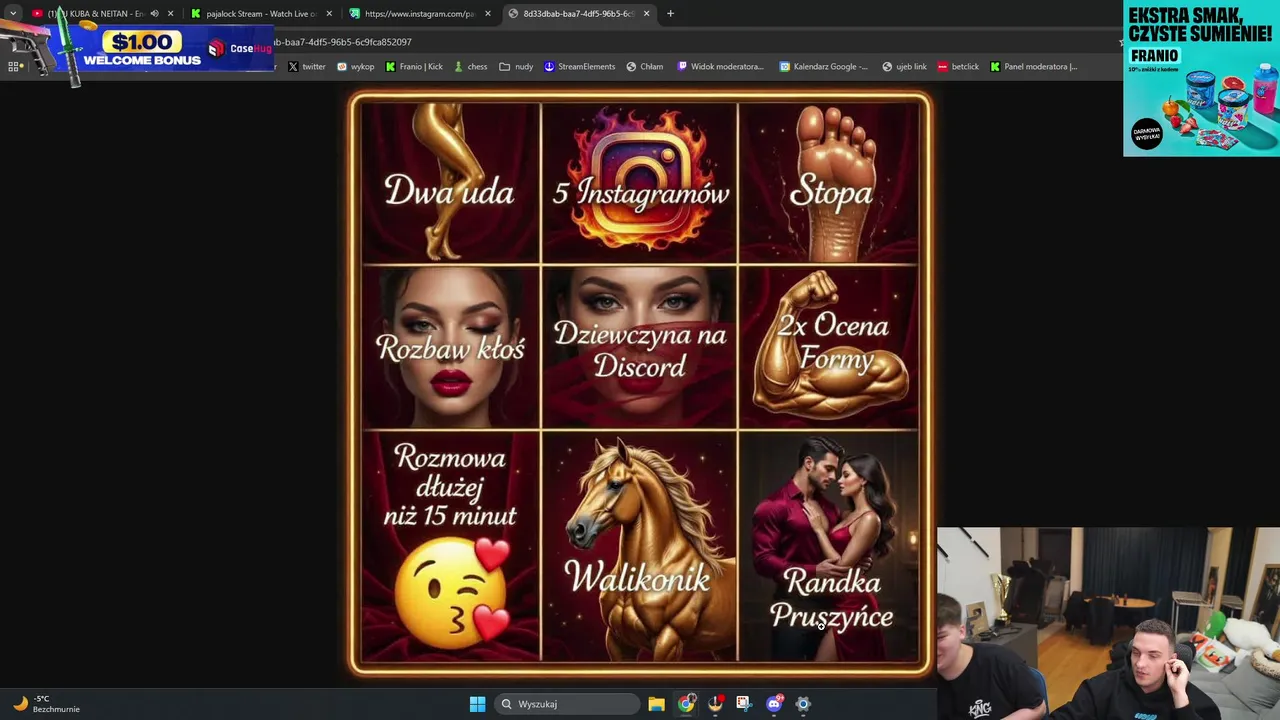The image size is (1280, 720).
Task: Open the 'nudy' bookmark folder
Action: pyautogui.click(x=516, y=67)
